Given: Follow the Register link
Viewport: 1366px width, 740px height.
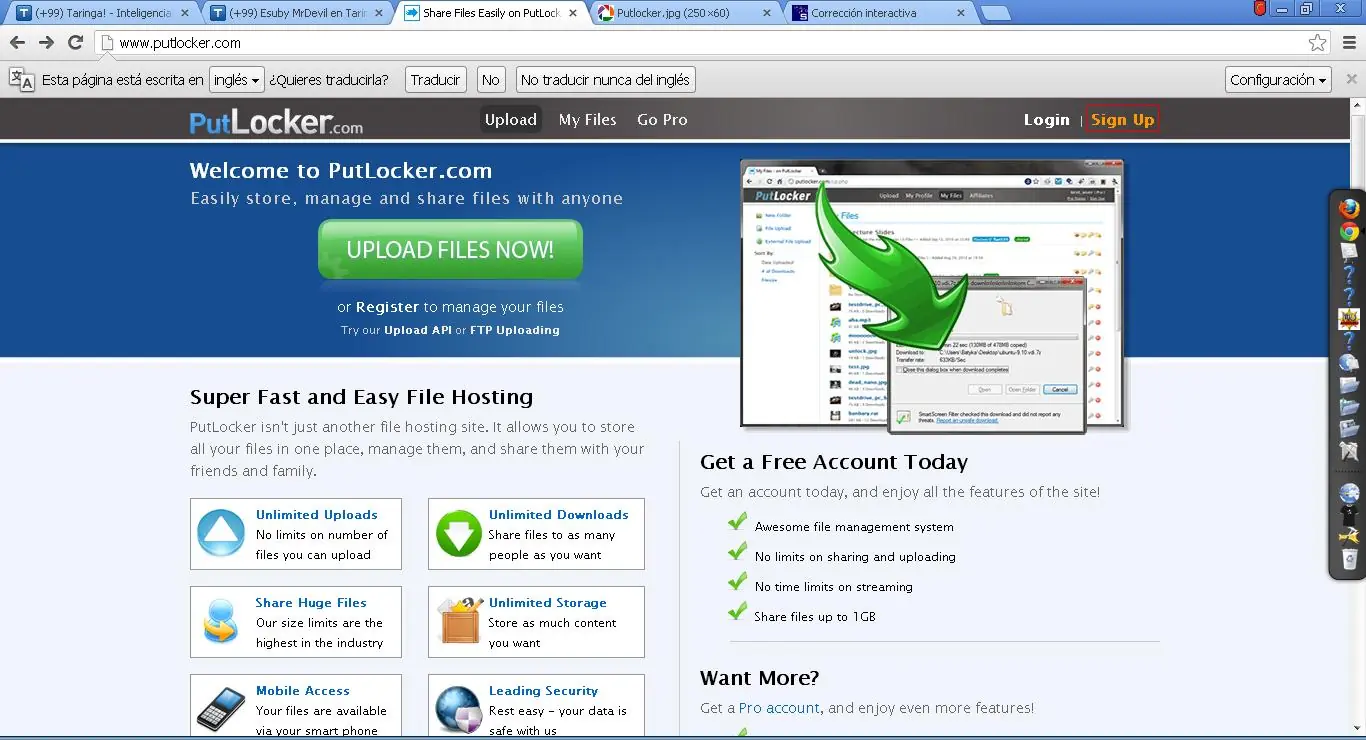Looking at the screenshot, I should click(x=387, y=307).
